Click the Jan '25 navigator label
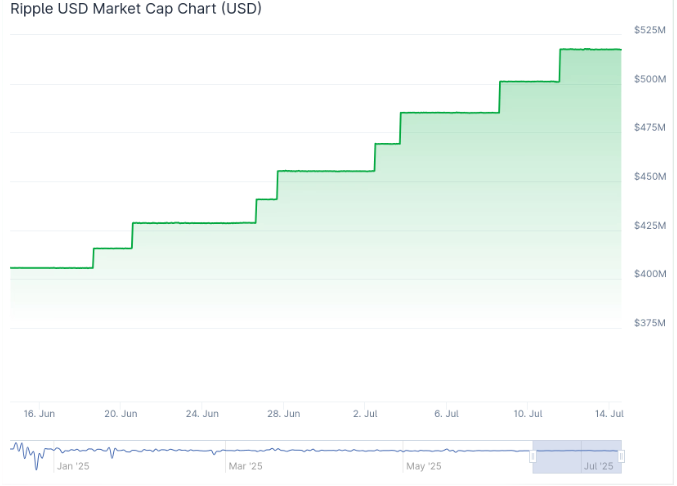Screen dimensions: 677x486 (x=73, y=466)
